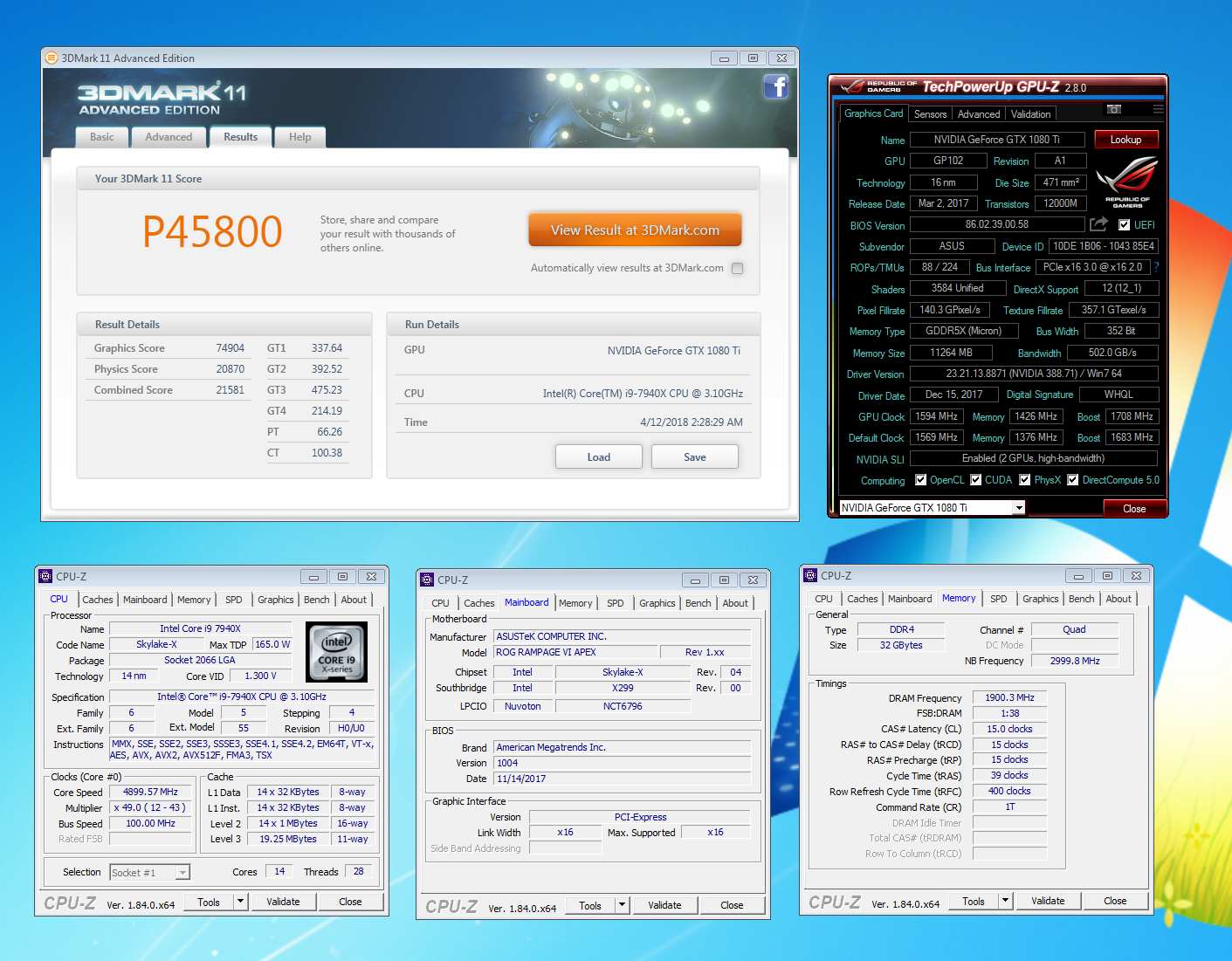1232x961 pixels.
Task: Click Validate in the CPU-Z window showing the Memory tab
Action: pyautogui.click(x=1048, y=901)
